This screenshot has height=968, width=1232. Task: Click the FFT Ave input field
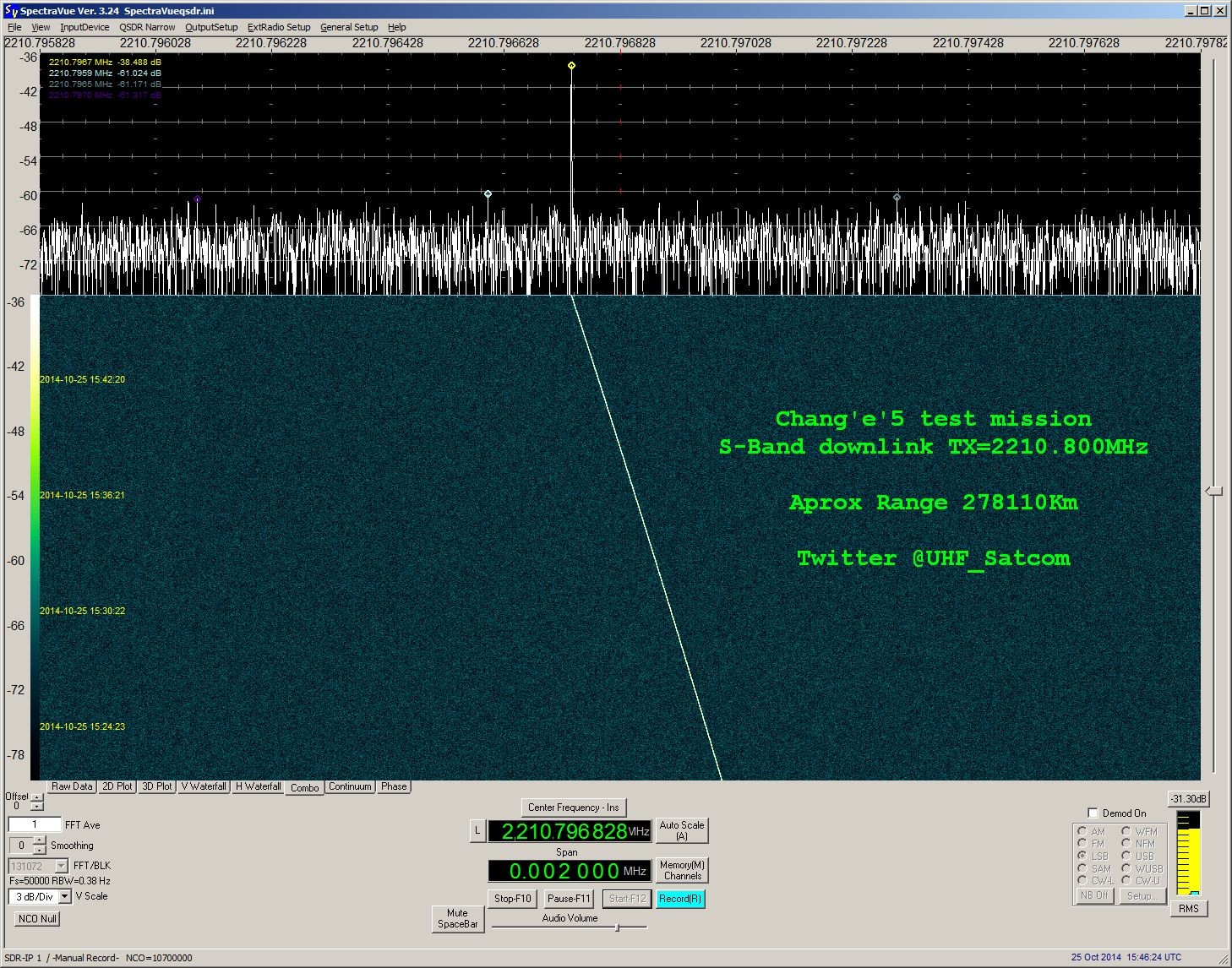[x=35, y=824]
